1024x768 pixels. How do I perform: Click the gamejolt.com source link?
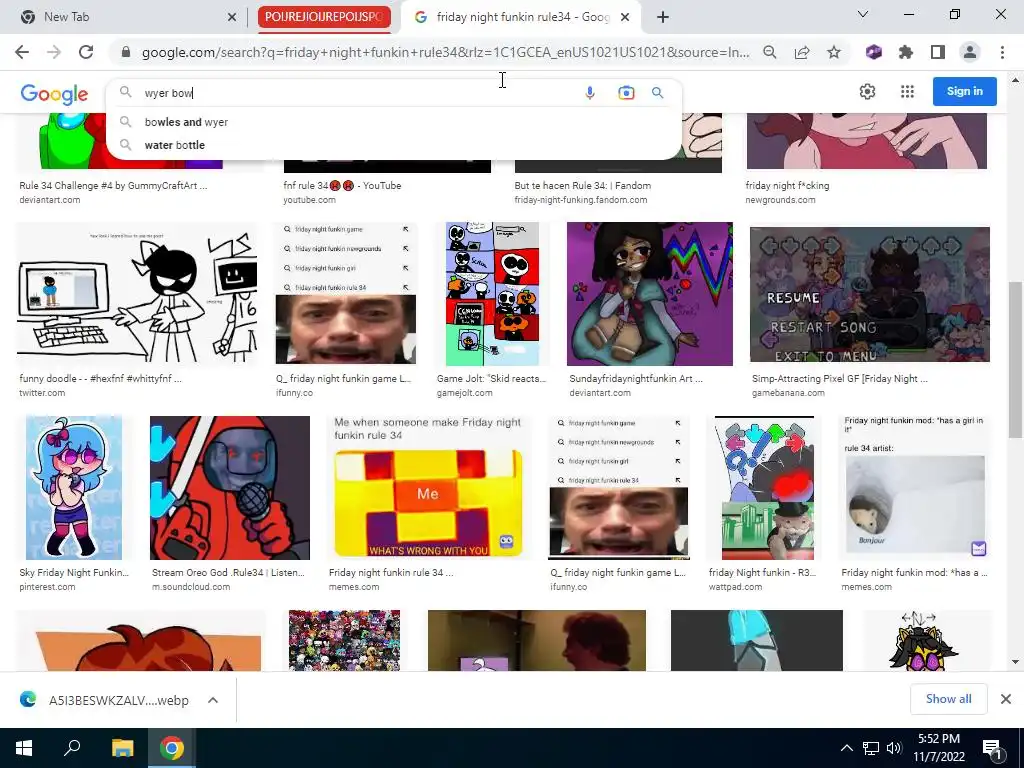464,393
